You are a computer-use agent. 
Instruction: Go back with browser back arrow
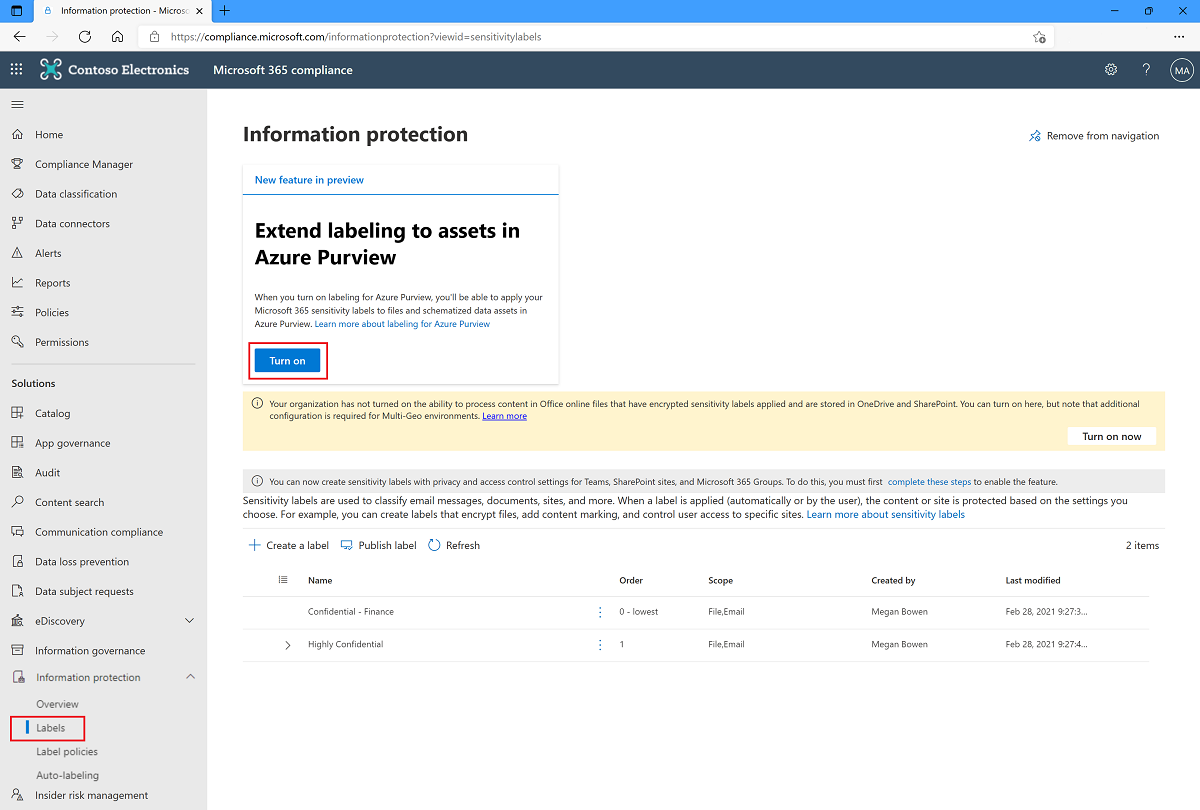click(19, 36)
